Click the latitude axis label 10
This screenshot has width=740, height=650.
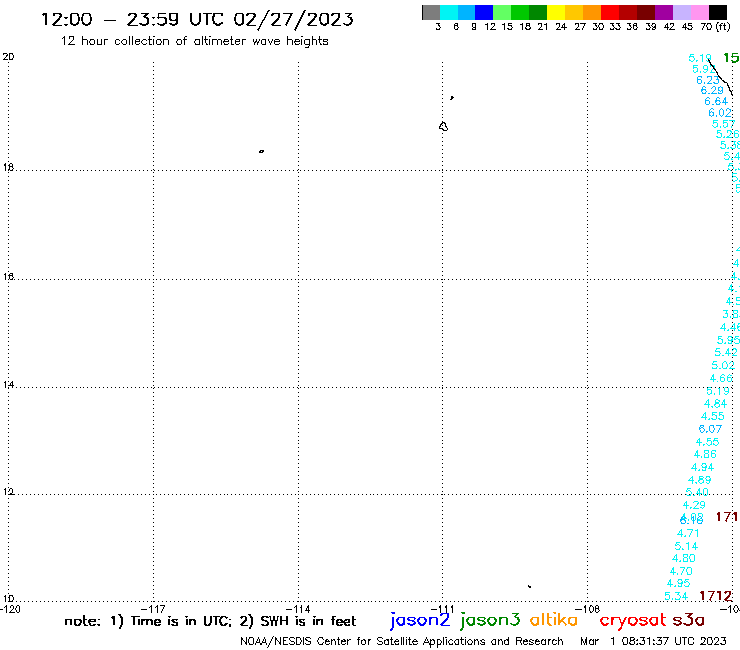8,599
